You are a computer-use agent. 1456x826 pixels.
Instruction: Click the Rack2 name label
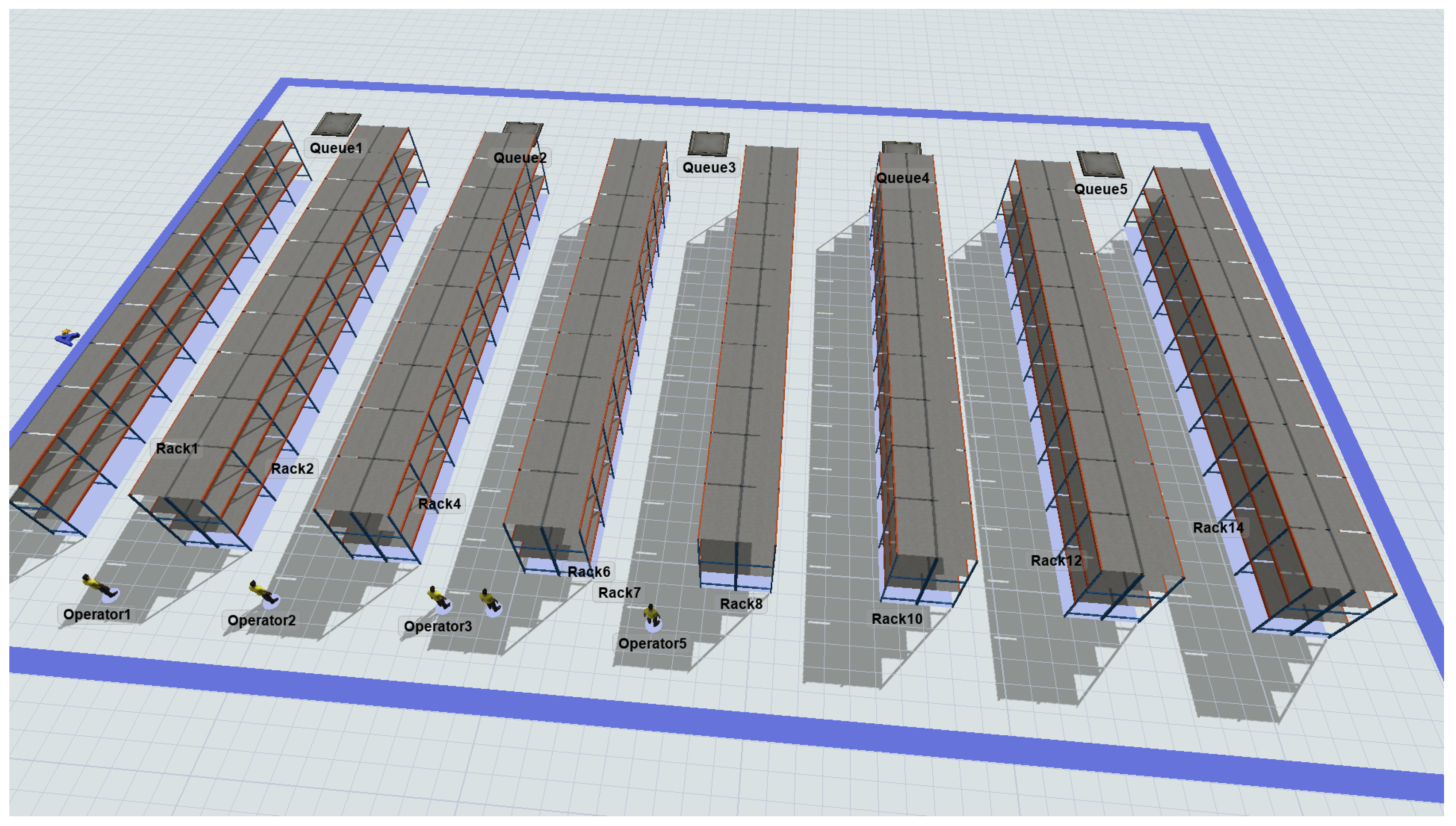tap(292, 469)
